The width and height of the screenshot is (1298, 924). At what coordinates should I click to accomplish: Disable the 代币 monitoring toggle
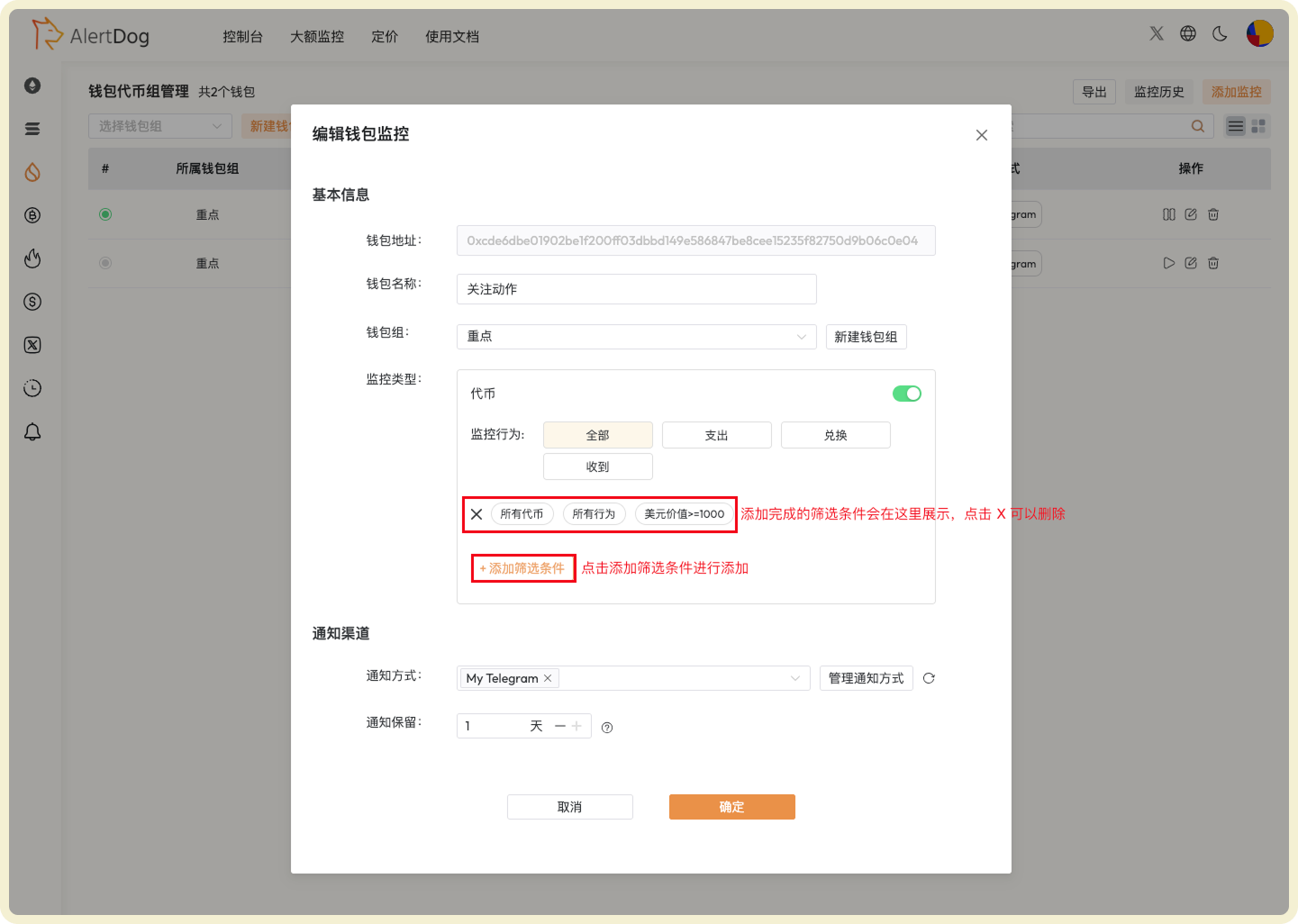pos(907,393)
